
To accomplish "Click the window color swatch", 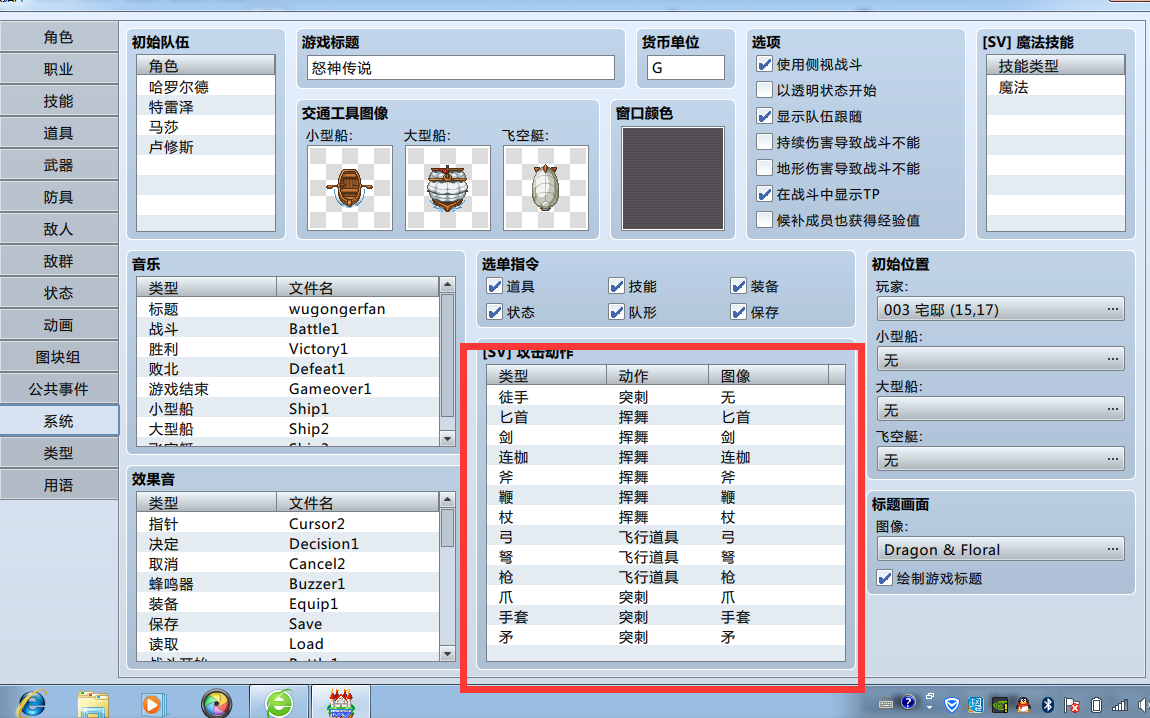I will [673, 178].
